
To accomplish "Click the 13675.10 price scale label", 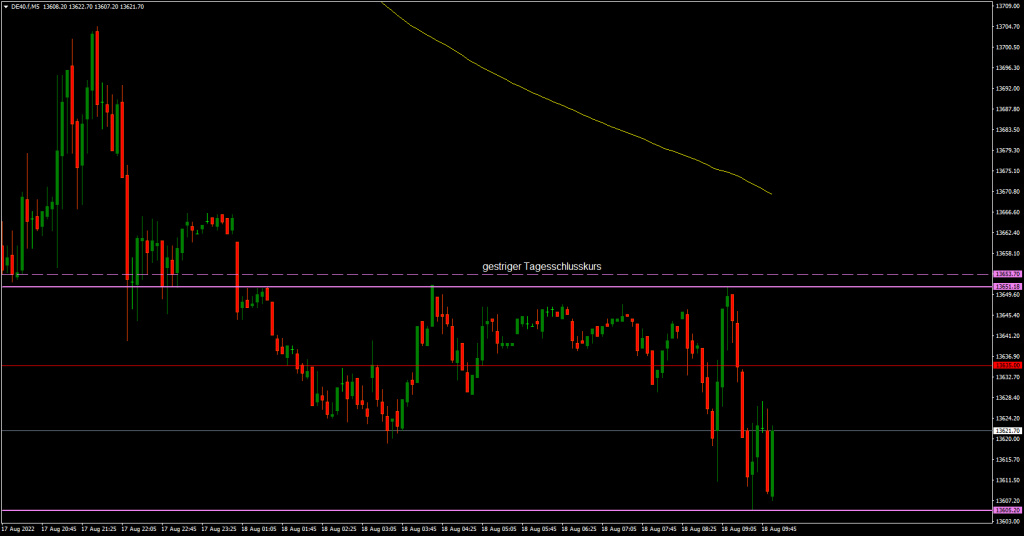I will coord(1006,171).
